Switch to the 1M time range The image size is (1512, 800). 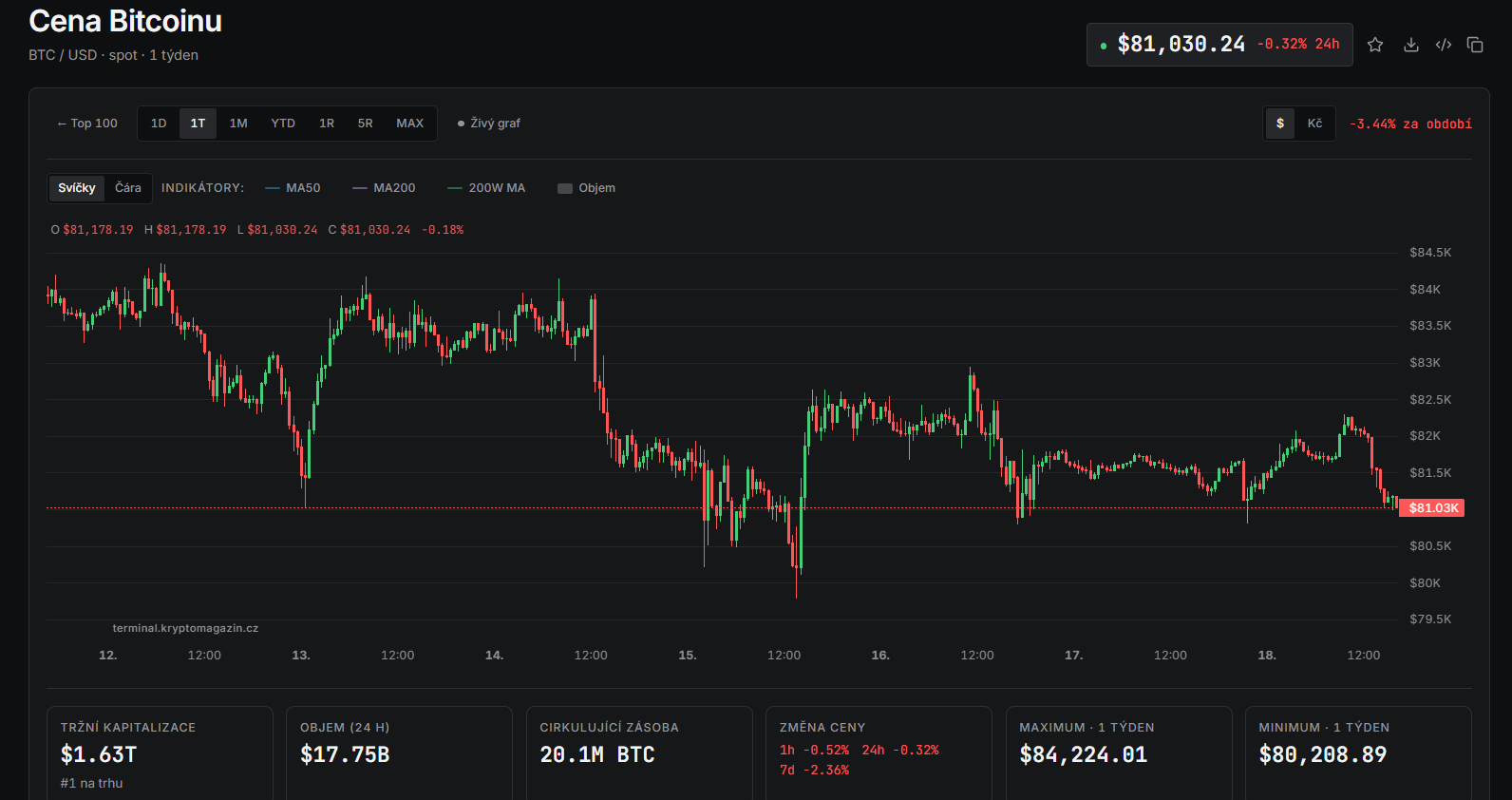tap(238, 124)
